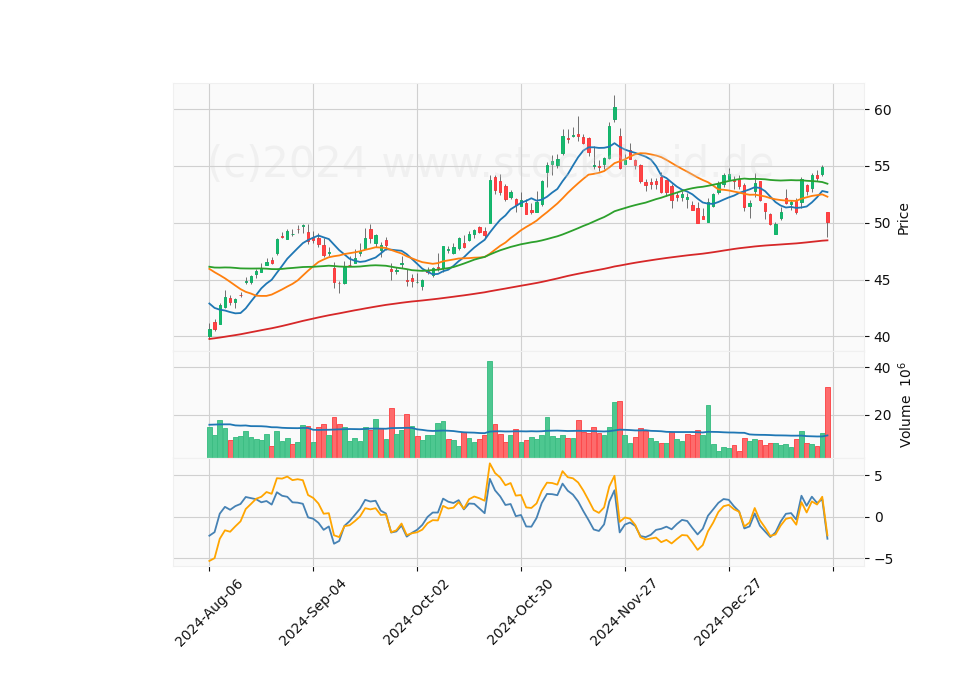Click the 2024-Nov-27 date label
Viewport: 960px width, 690px height.
[624, 612]
